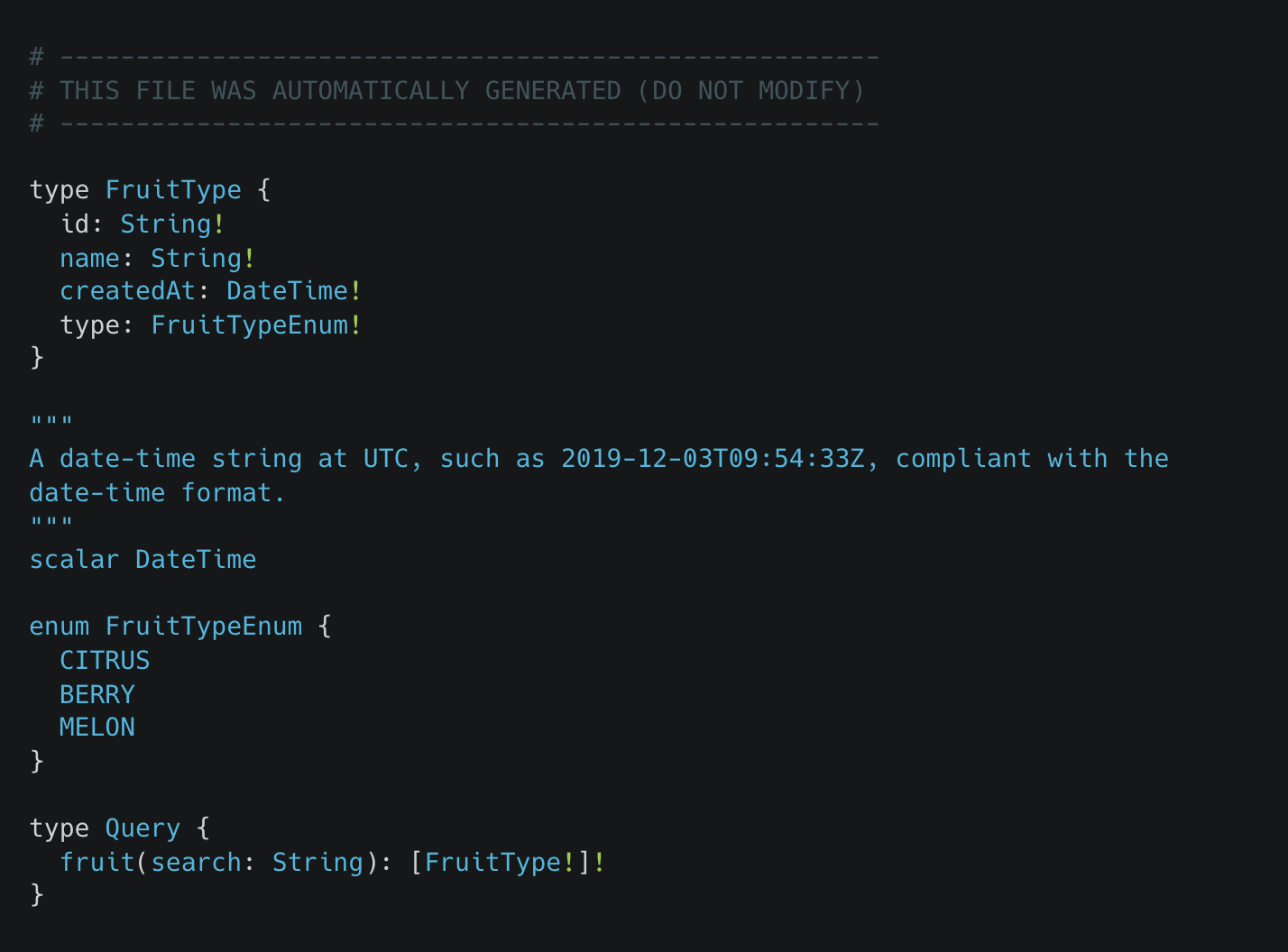Click the enum keyword
1288x952 pixels.
tap(59, 627)
